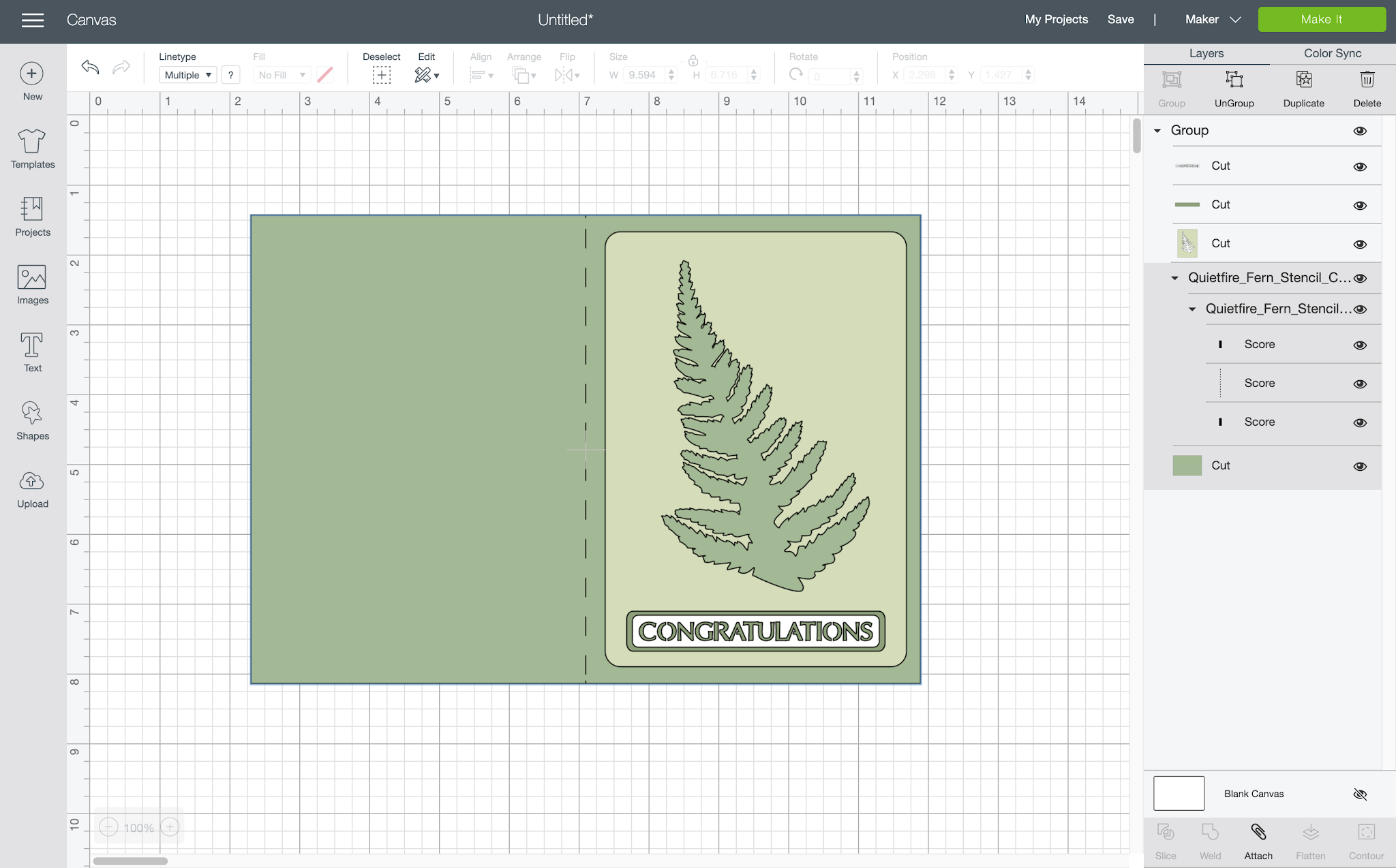
Task: Click the green Make It button
Action: pos(1321,20)
